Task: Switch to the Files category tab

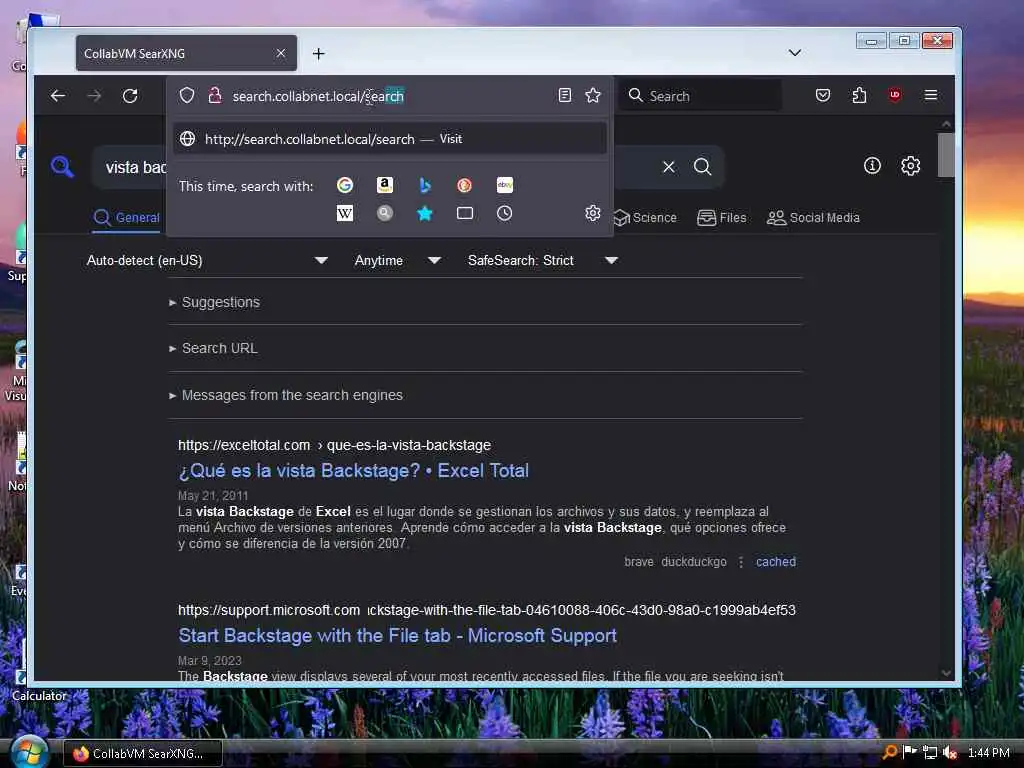Action: [x=722, y=217]
